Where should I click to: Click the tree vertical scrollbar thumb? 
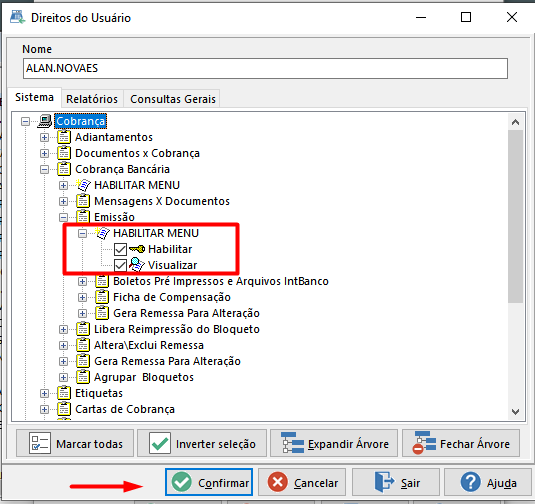tap(516, 216)
